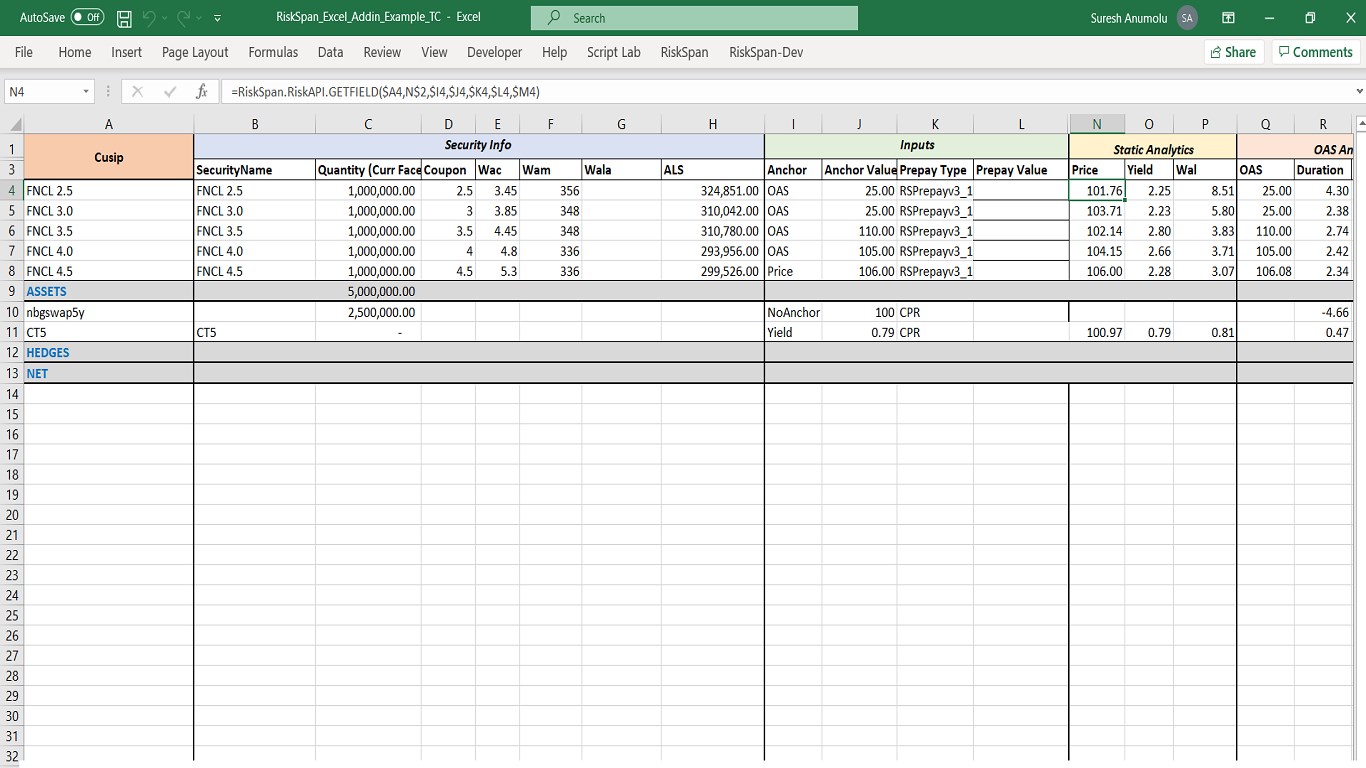Switch to the View tab

(x=434, y=52)
